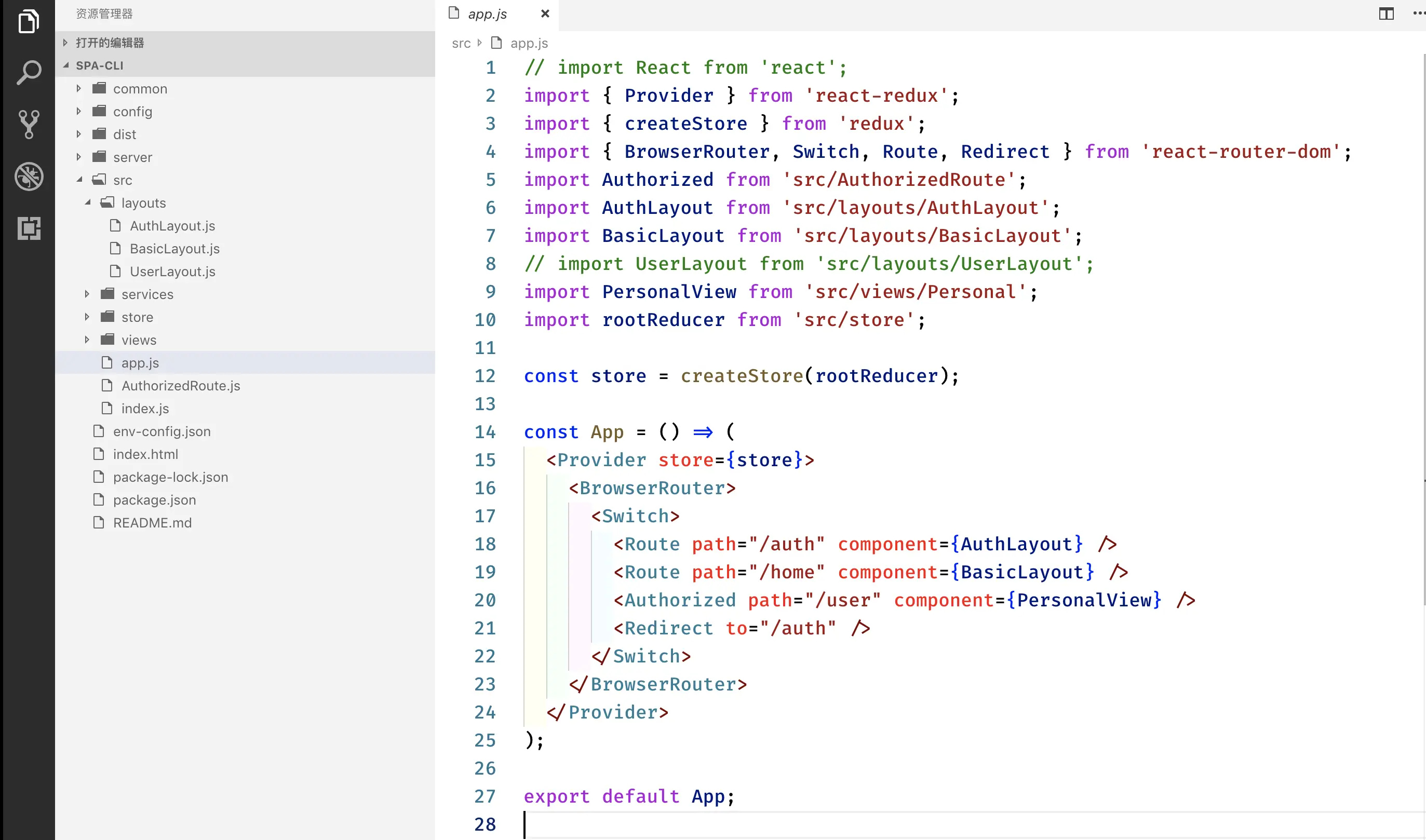Open package.json from the sidebar
This screenshot has height=840, width=1426.
tap(155, 500)
